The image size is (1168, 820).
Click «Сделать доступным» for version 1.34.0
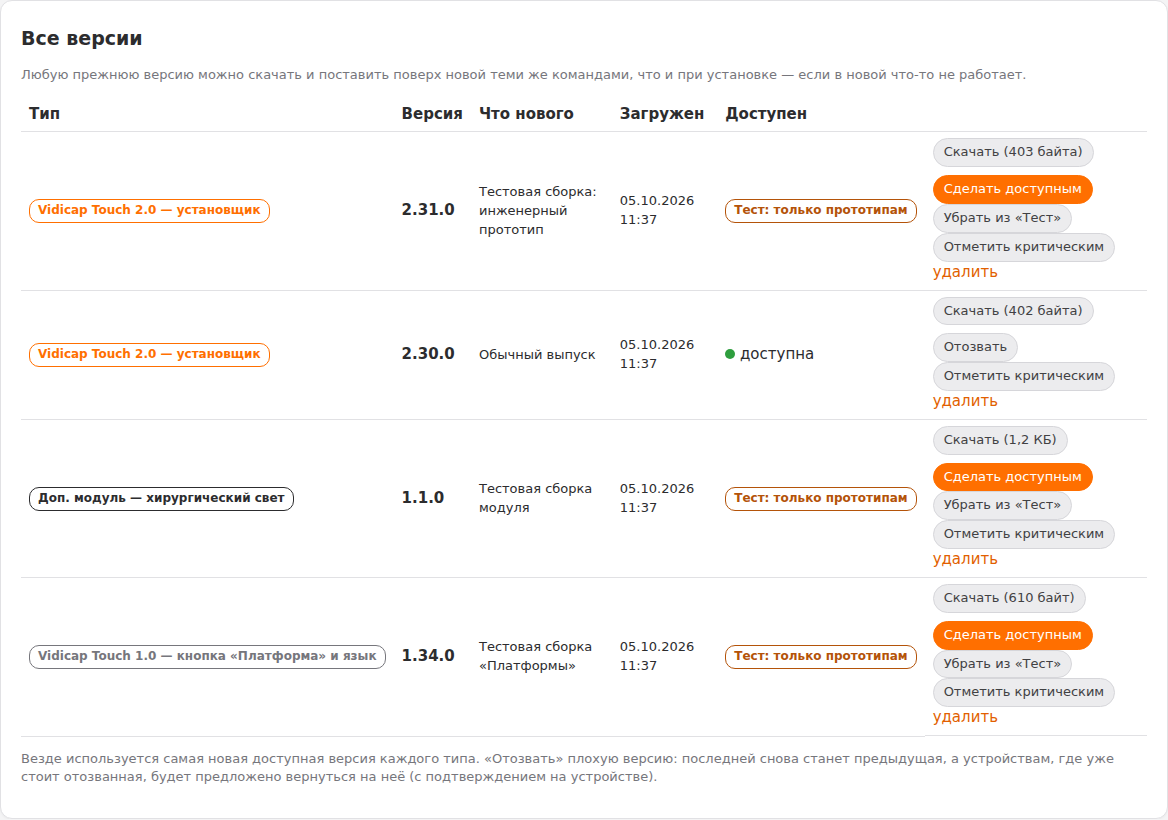point(1012,635)
